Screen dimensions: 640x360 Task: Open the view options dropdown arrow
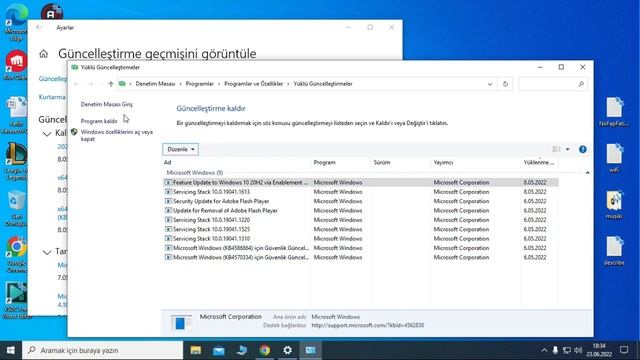tap(567, 149)
